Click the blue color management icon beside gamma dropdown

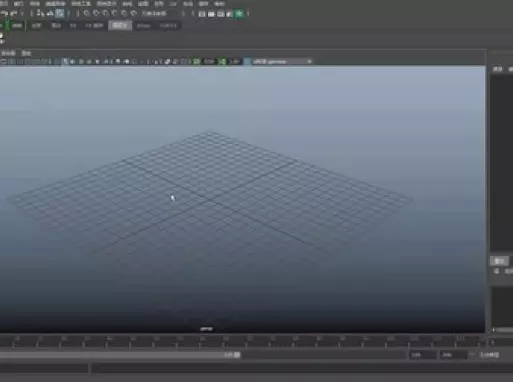click(x=247, y=61)
